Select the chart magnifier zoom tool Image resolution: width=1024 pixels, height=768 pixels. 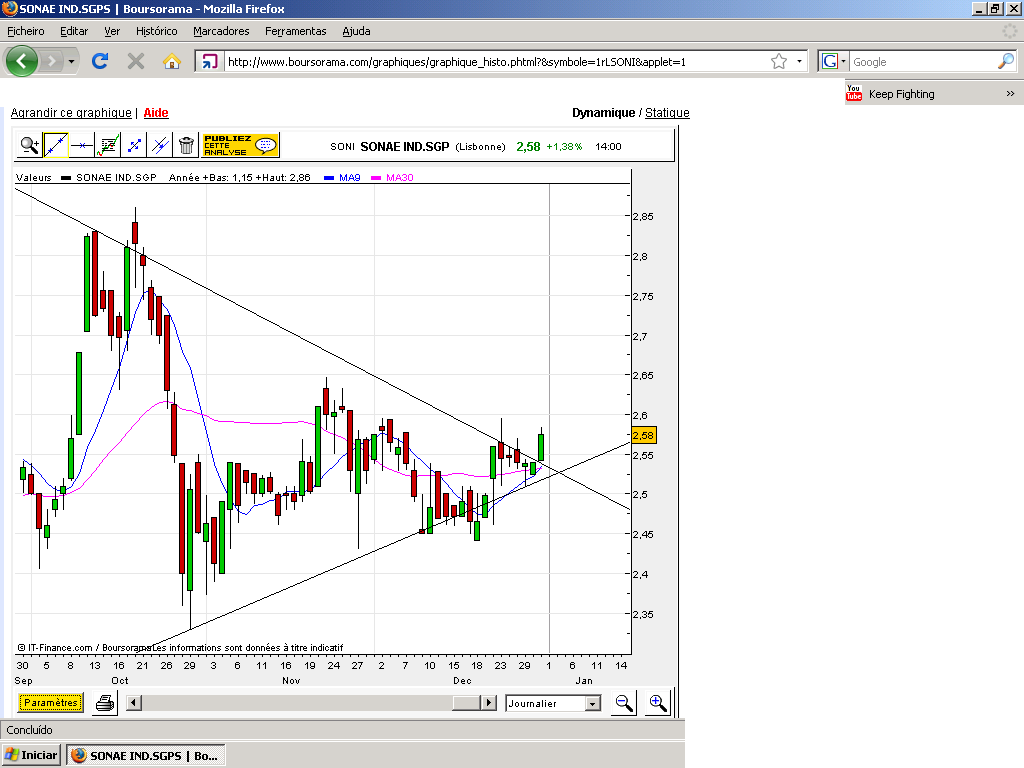[29, 145]
